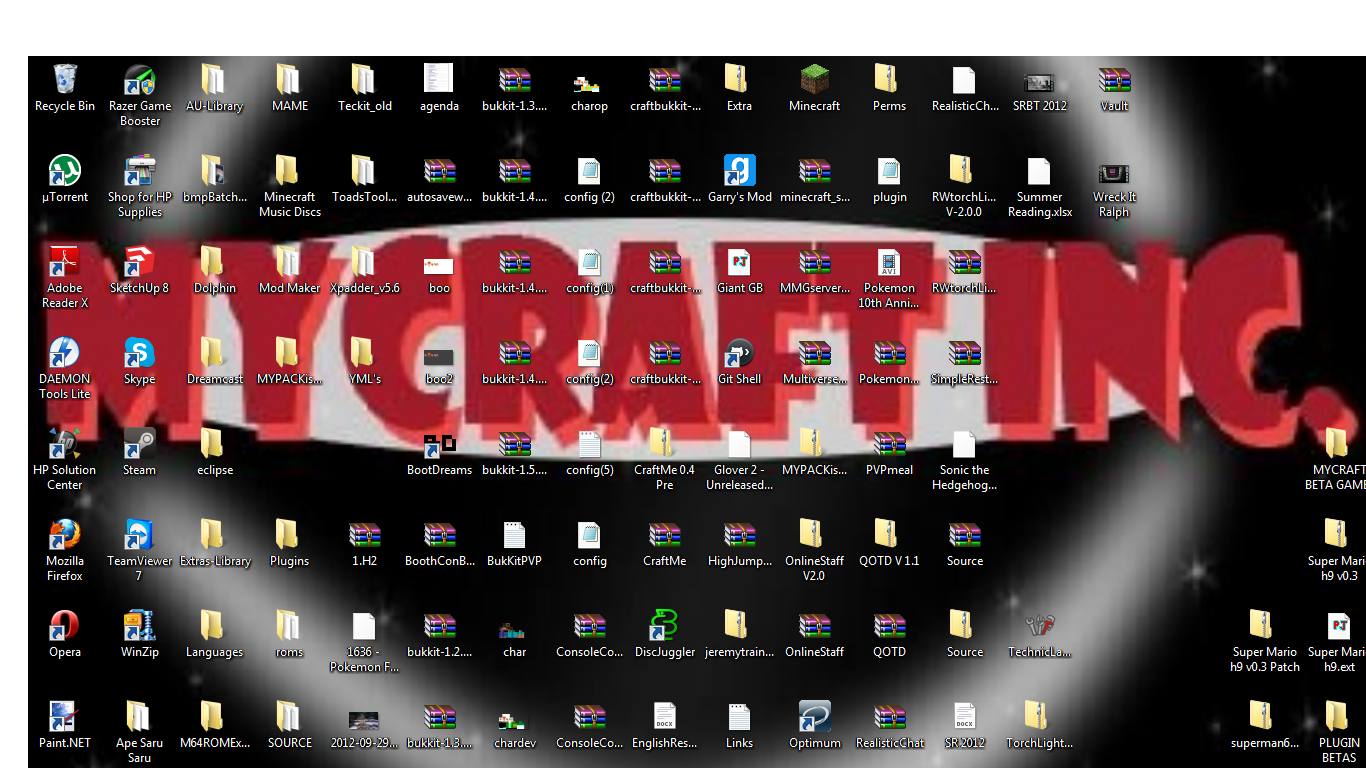Click the DAEMON Tools Lite shortcut

[65, 353]
